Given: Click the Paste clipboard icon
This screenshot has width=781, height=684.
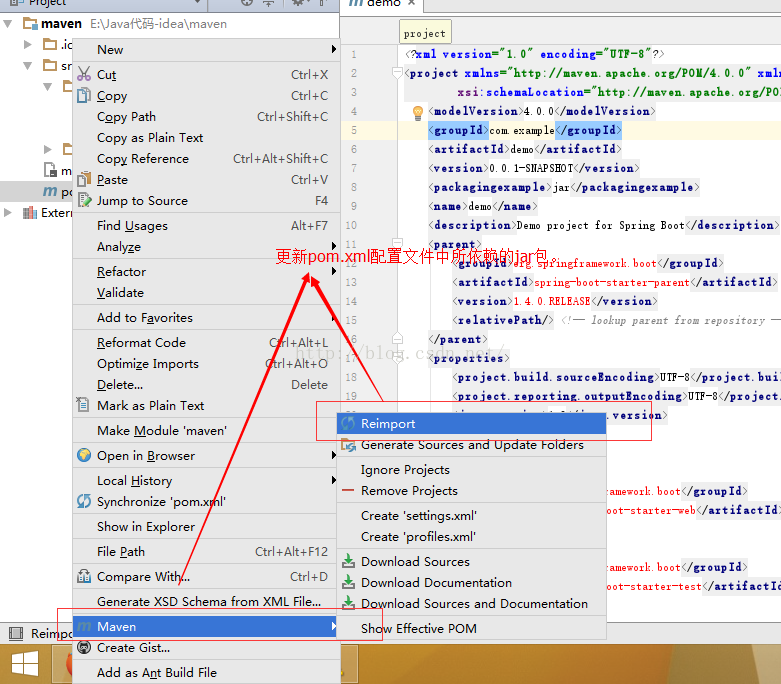Looking at the screenshot, I should pos(84,179).
